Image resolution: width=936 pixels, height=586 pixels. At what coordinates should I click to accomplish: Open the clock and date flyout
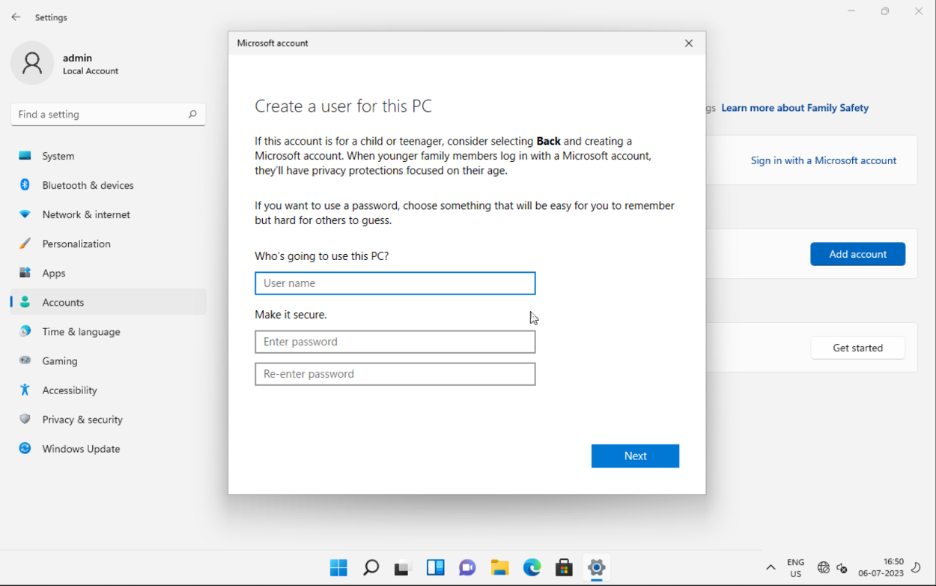(x=881, y=568)
